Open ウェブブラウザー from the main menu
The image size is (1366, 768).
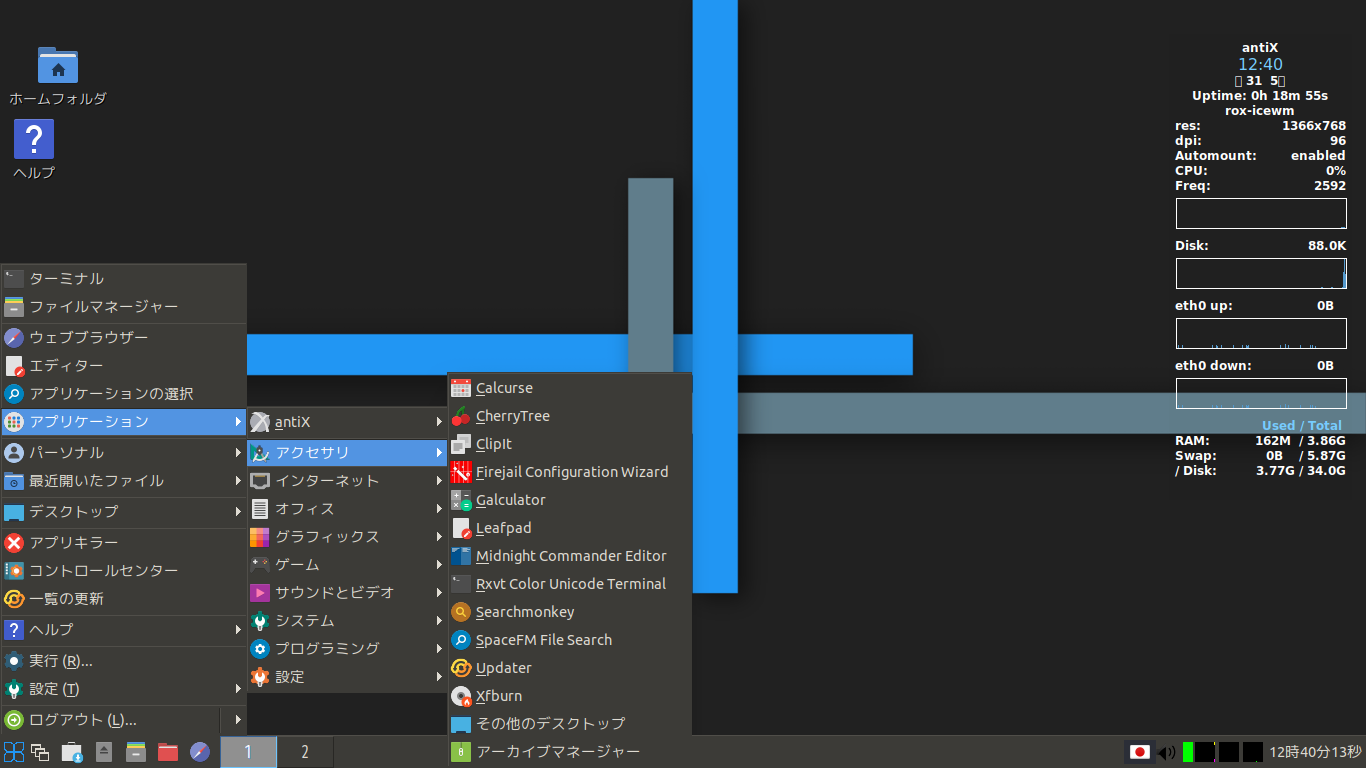[123, 338]
